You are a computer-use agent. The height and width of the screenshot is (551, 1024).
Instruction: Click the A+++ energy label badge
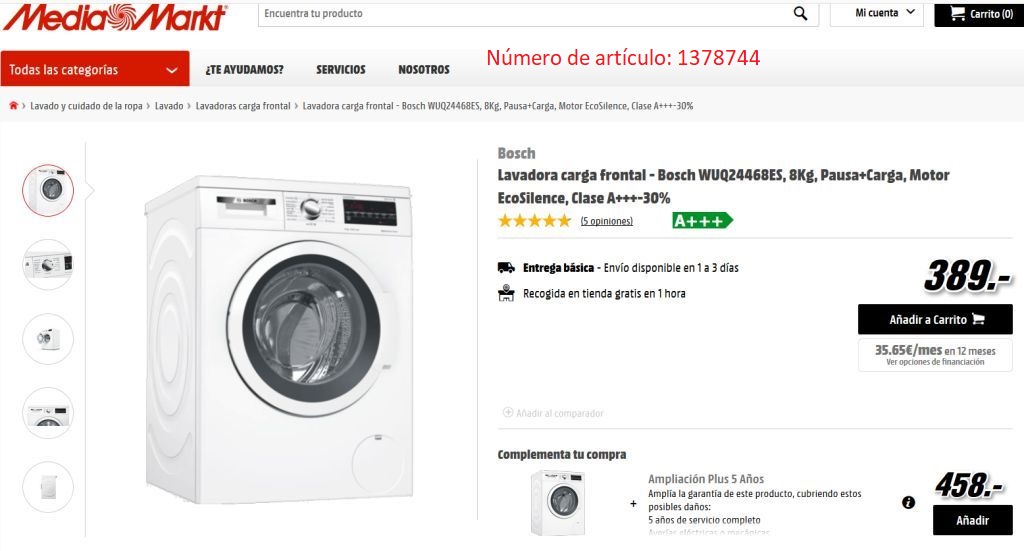(x=703, y=221)
